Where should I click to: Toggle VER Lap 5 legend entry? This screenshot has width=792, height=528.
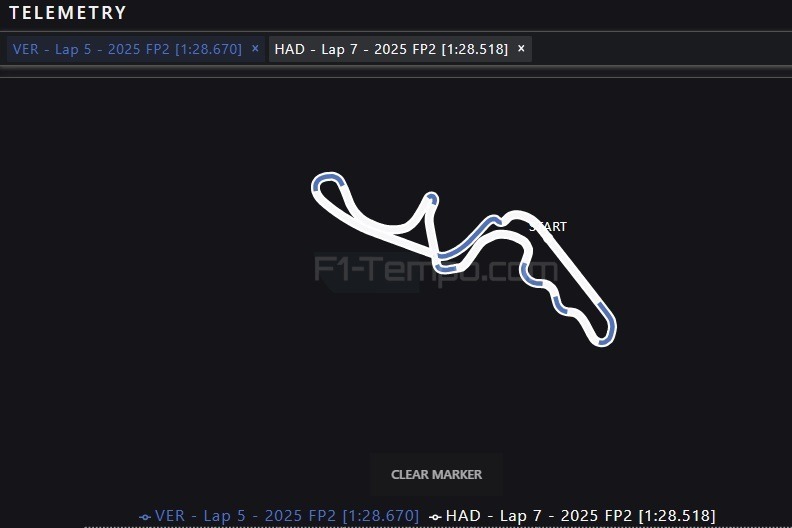point(279,516)
